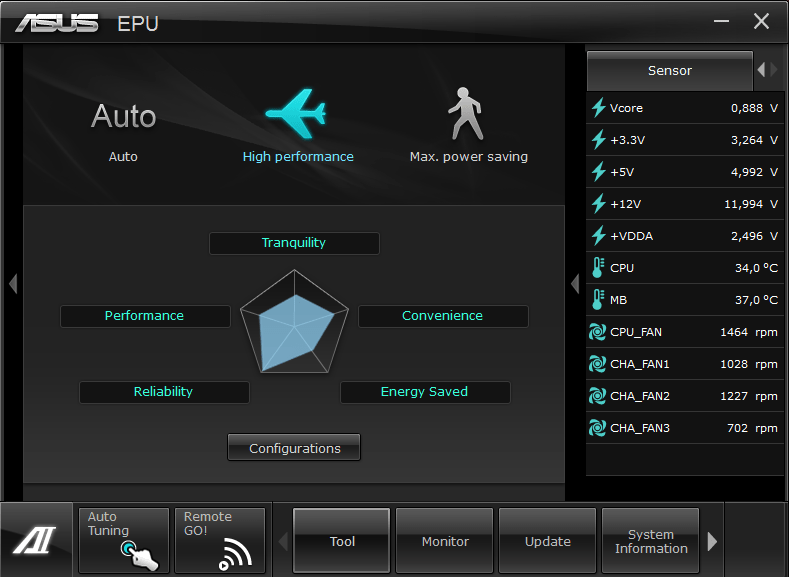Click the Reliability label
This screenshot has height=577, width=789.
click(x=164, y=392)
